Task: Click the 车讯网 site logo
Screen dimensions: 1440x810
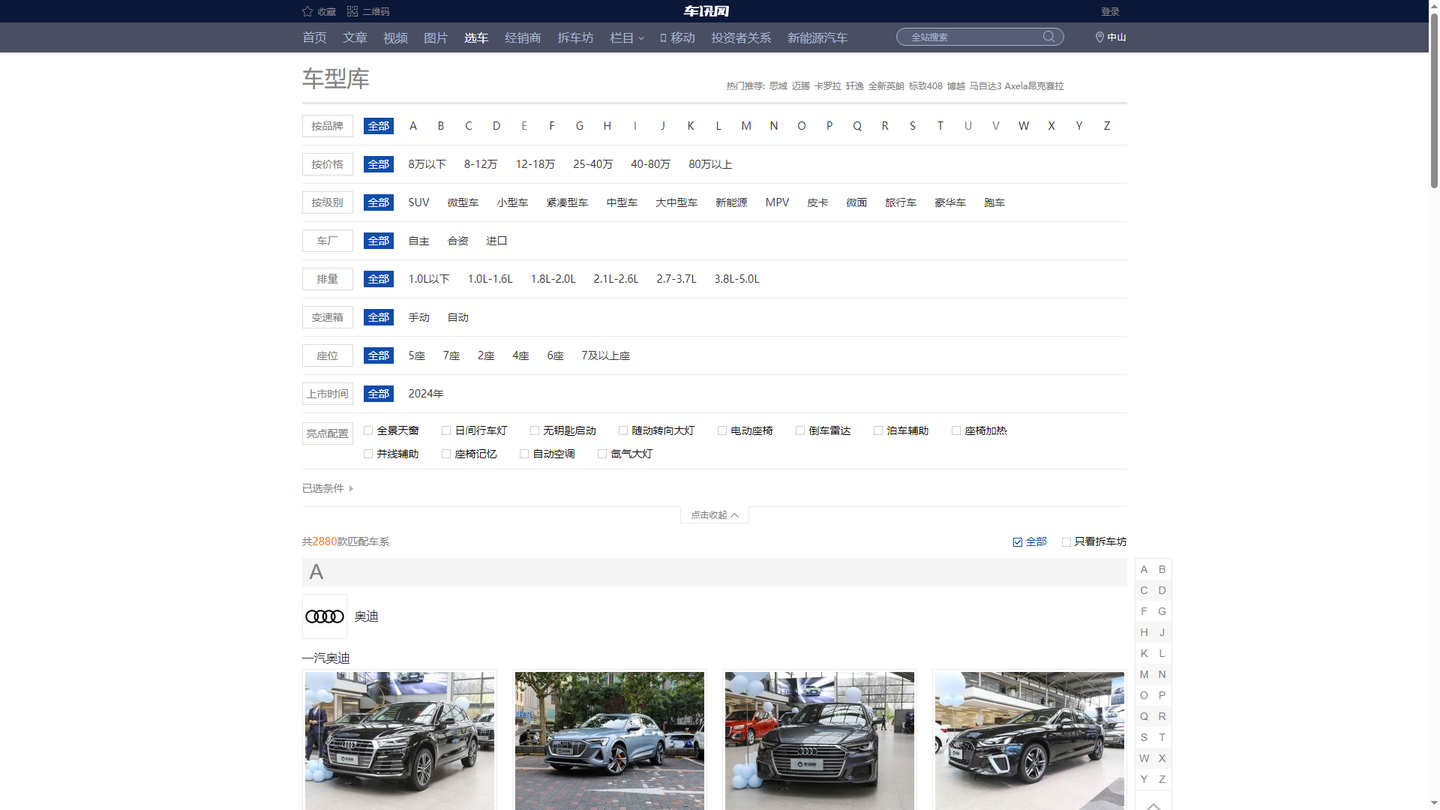Action: click(706, 12)
